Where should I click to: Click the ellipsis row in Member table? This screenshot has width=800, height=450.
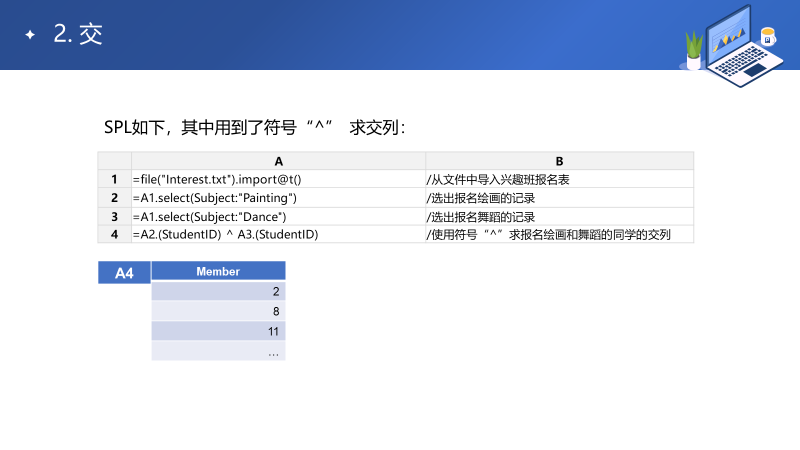click(218, 351)
